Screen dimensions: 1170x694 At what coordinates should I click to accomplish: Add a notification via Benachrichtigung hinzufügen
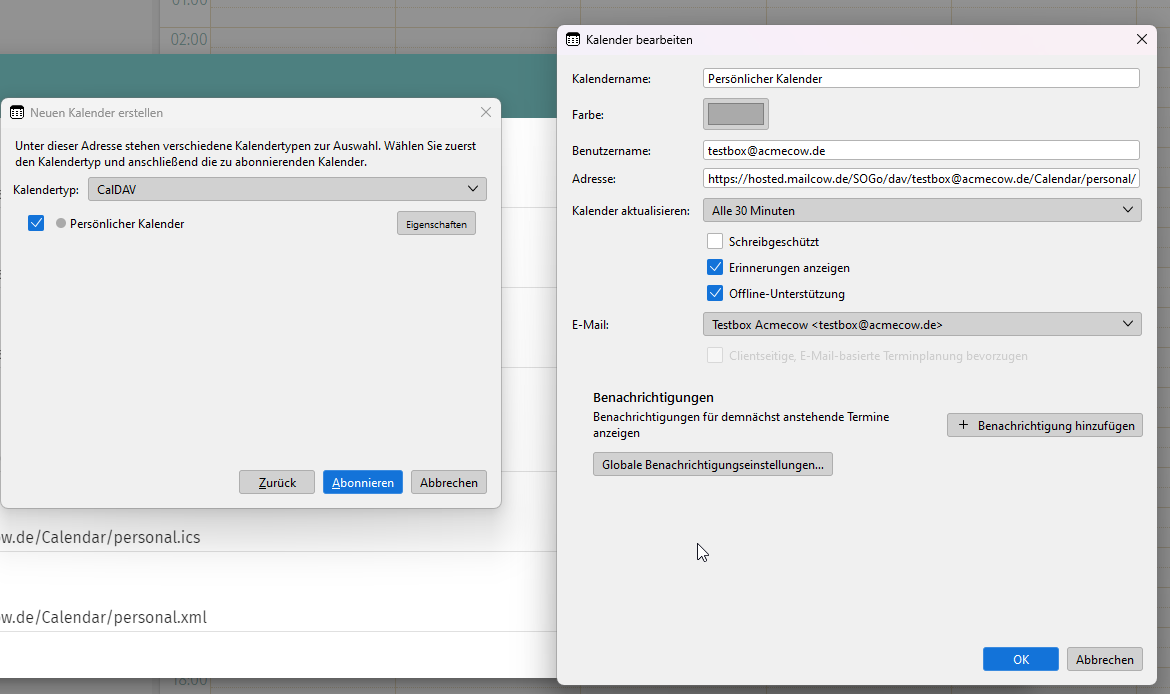click(1044, 425)
